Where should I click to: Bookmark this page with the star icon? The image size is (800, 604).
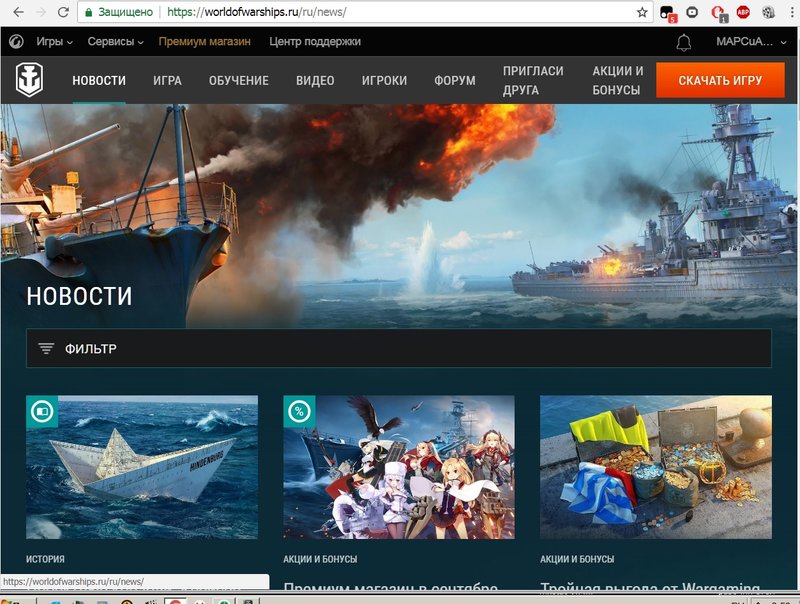click(x=642, y=12)
